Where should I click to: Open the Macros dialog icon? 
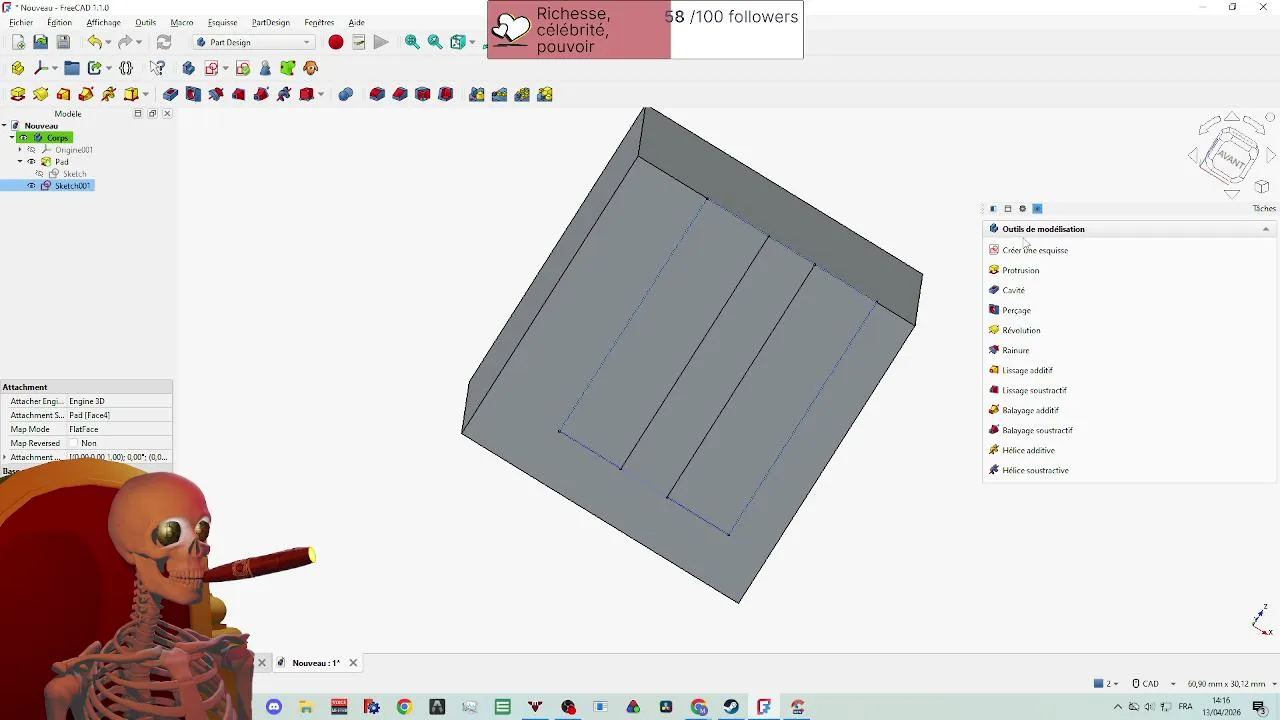pos(358,42)
